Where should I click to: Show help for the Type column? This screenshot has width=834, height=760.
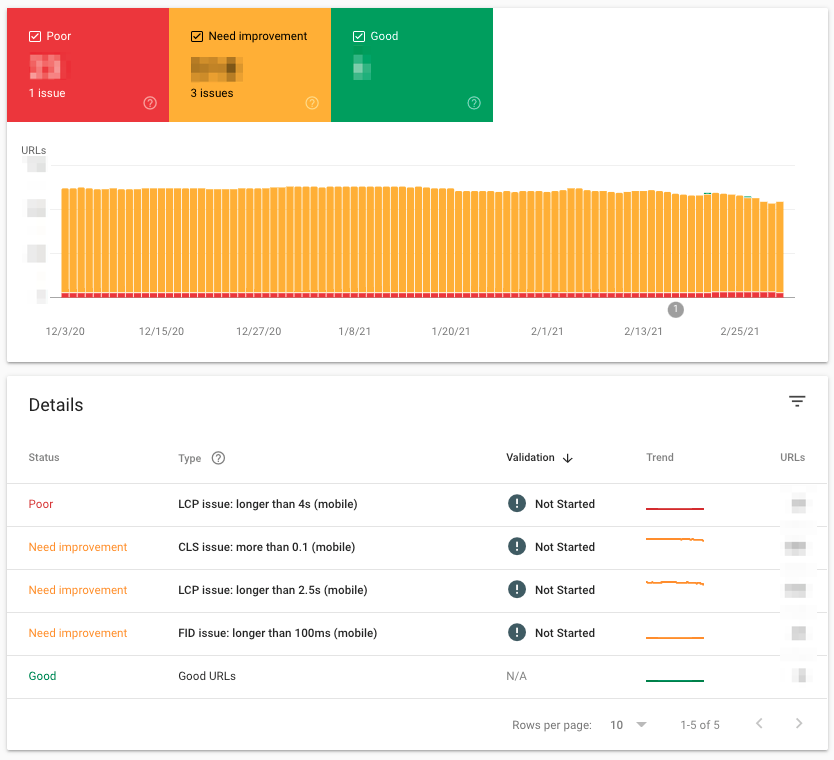click(x=218, y=458)
